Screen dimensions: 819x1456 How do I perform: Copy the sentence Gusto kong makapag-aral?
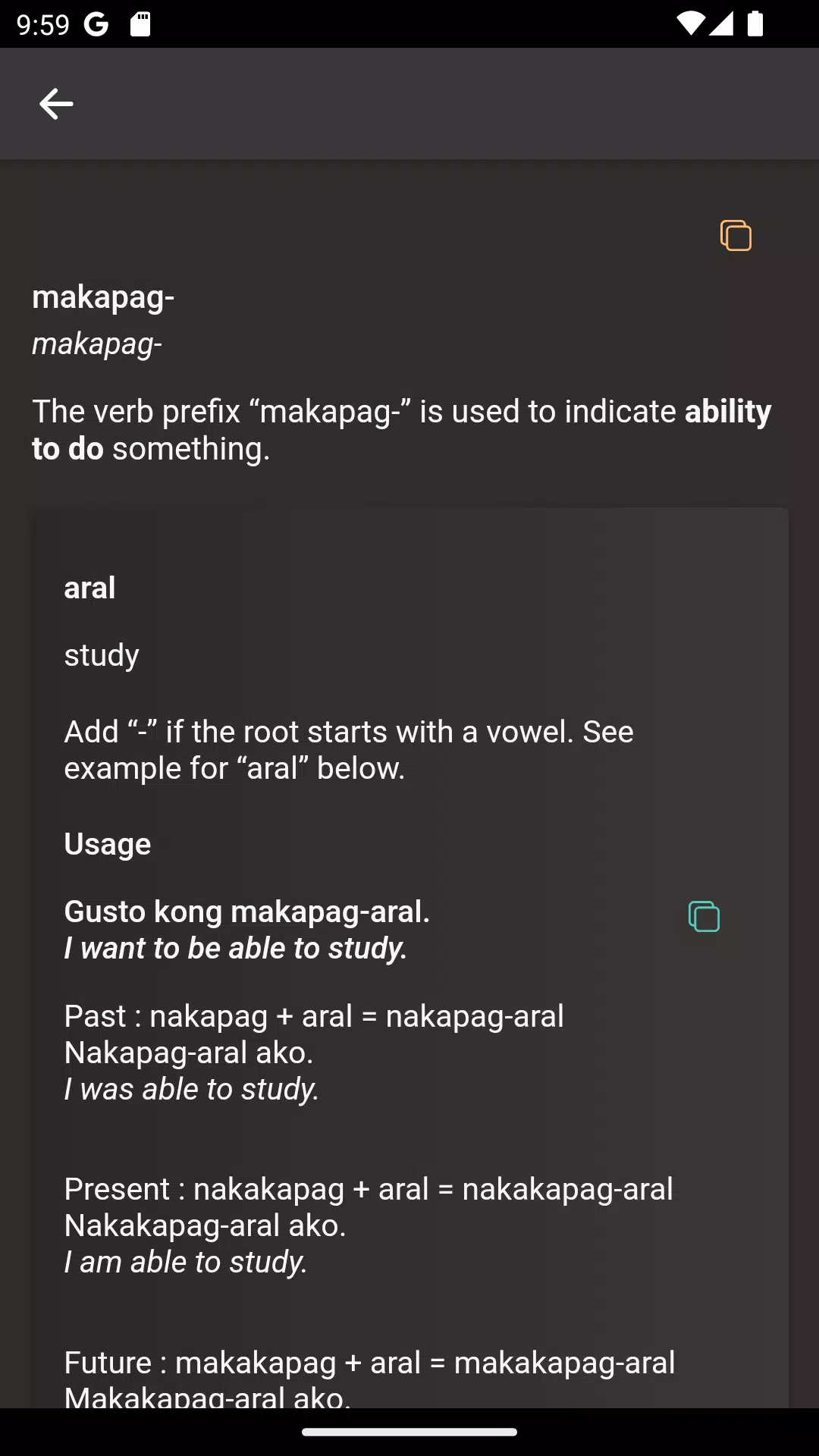[703, 916]
